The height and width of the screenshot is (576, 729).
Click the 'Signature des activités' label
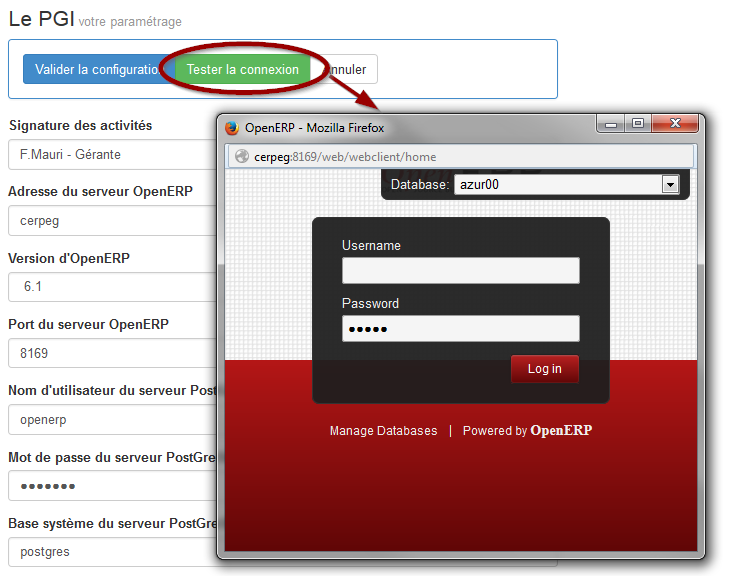[80, 126]
